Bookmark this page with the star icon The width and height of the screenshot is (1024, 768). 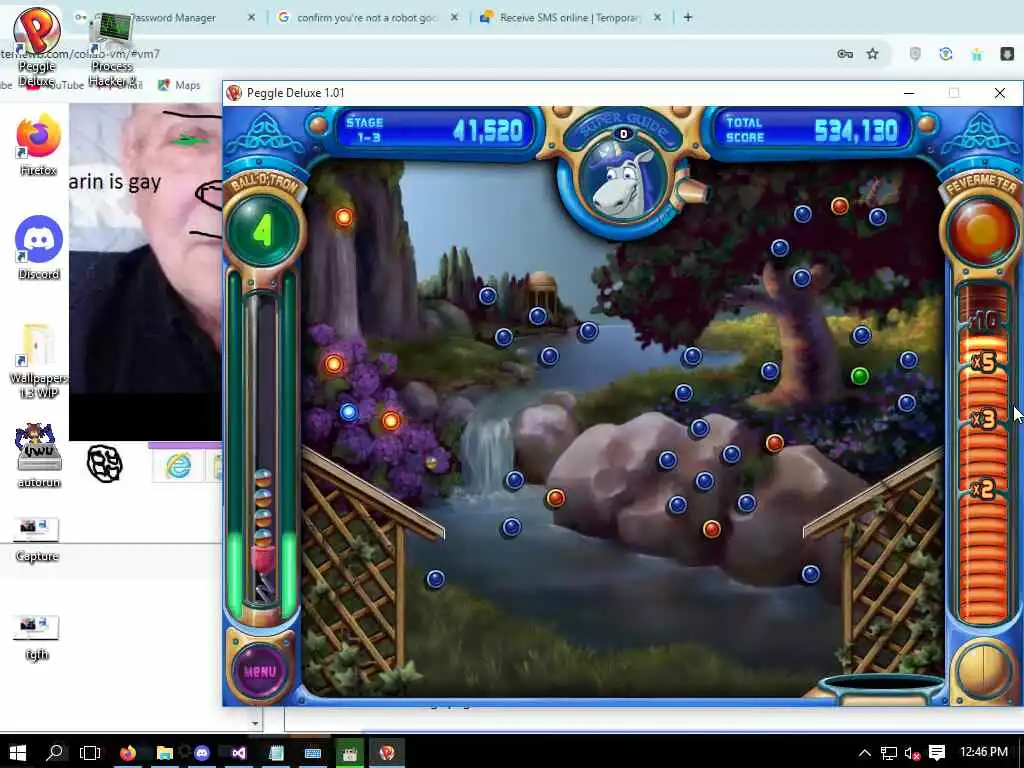872,54
